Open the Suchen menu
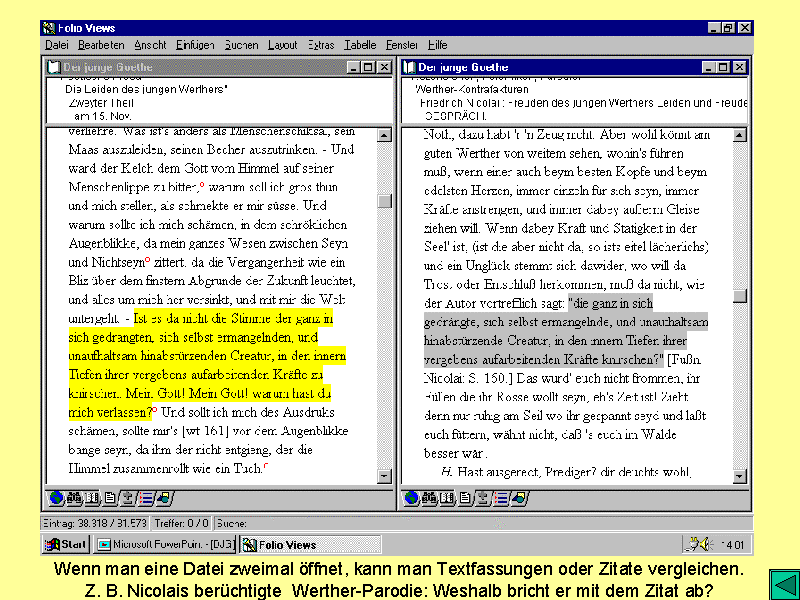Screen dimensions: 800x600 coord(241,45)
